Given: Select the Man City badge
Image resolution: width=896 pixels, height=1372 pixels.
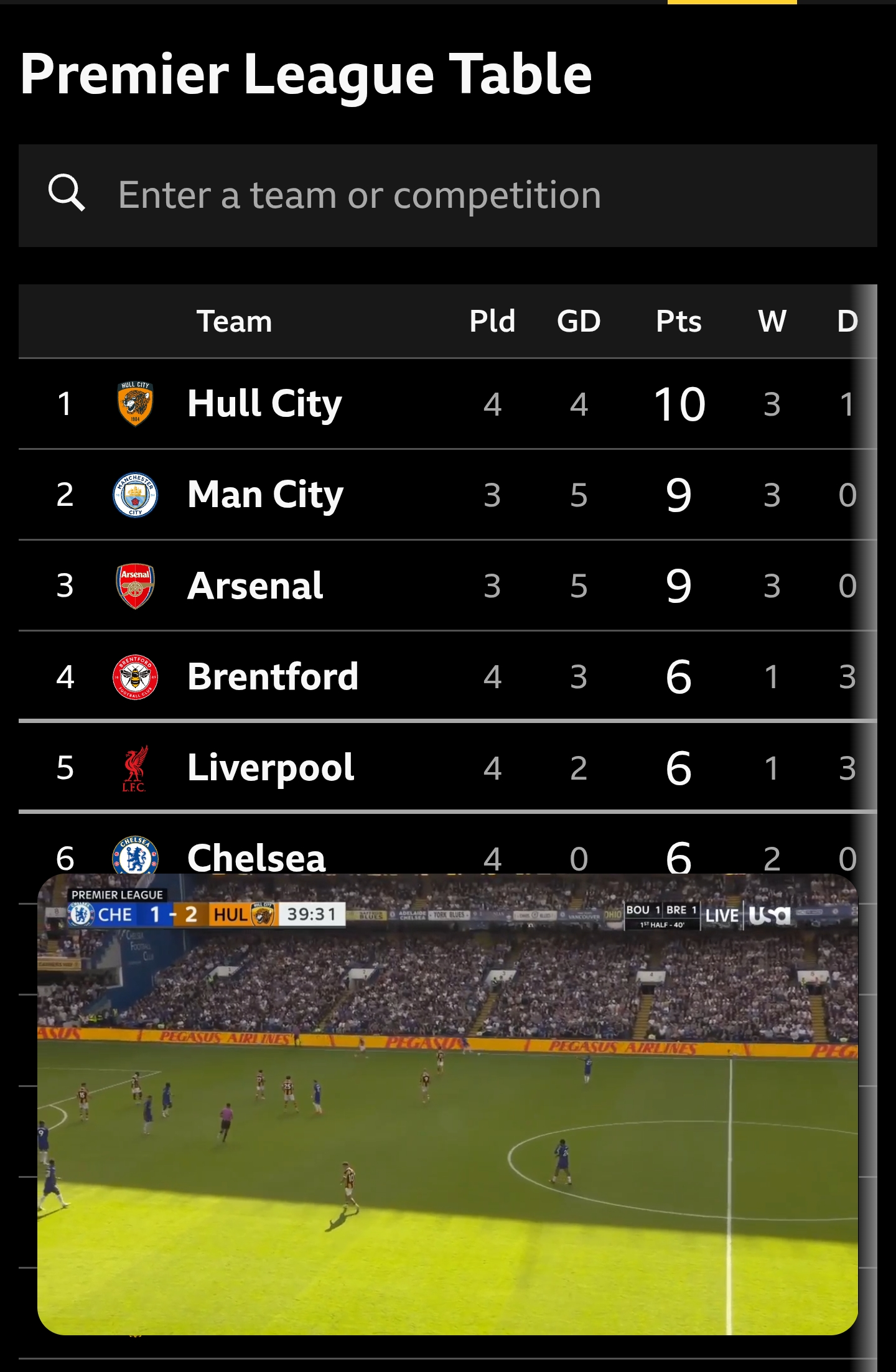Looking at the screenshot, I should point(135,495).
